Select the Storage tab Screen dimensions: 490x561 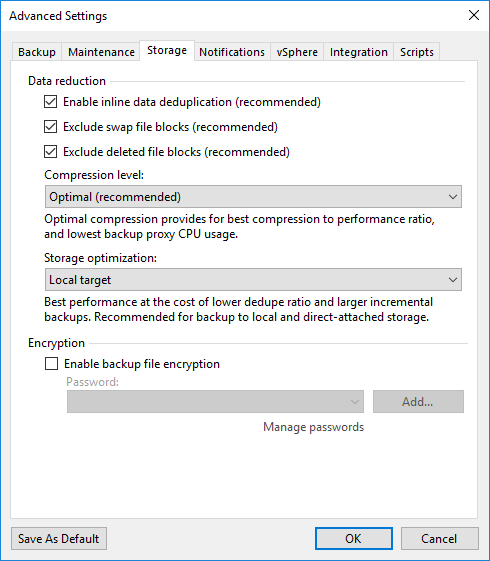(x=167, y=50)
